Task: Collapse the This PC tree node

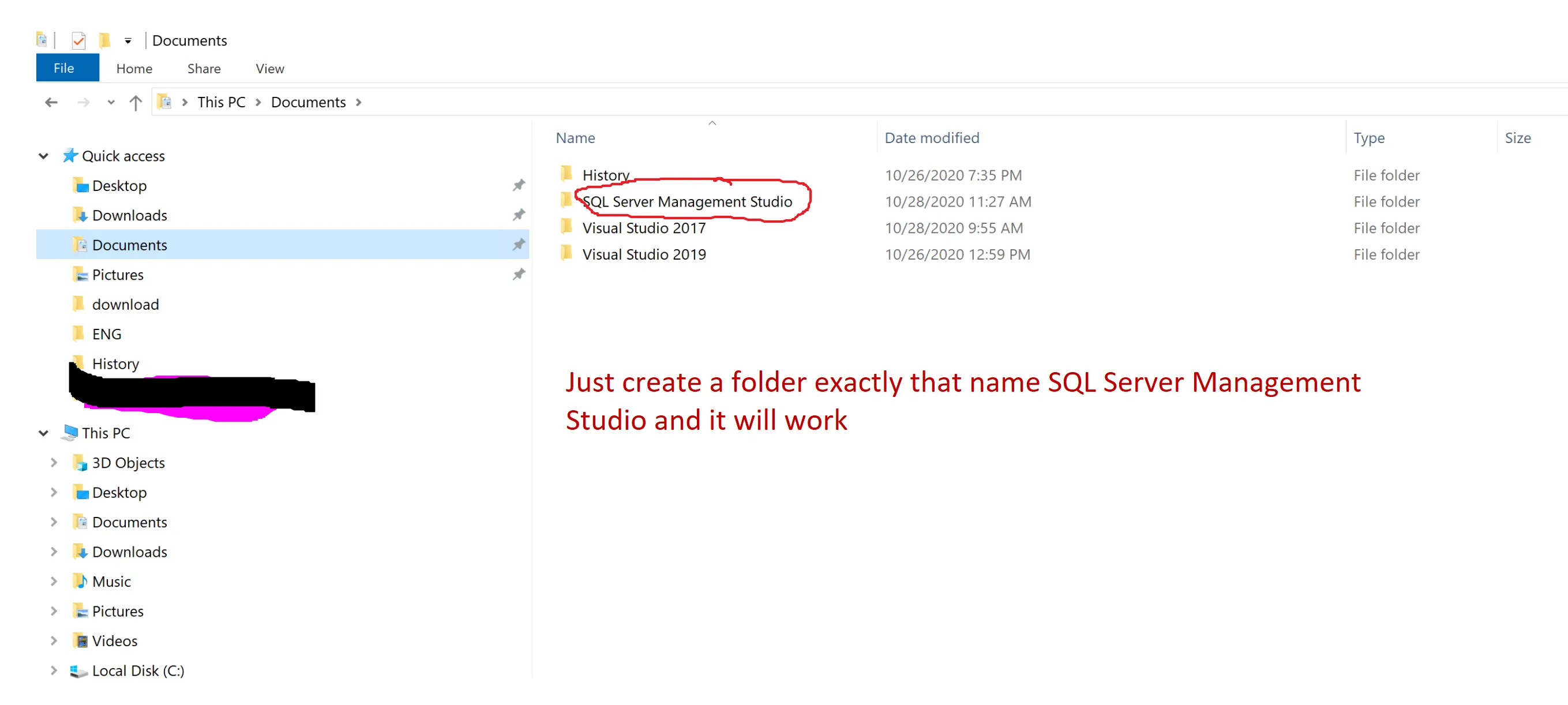Action: coord(43,433)
